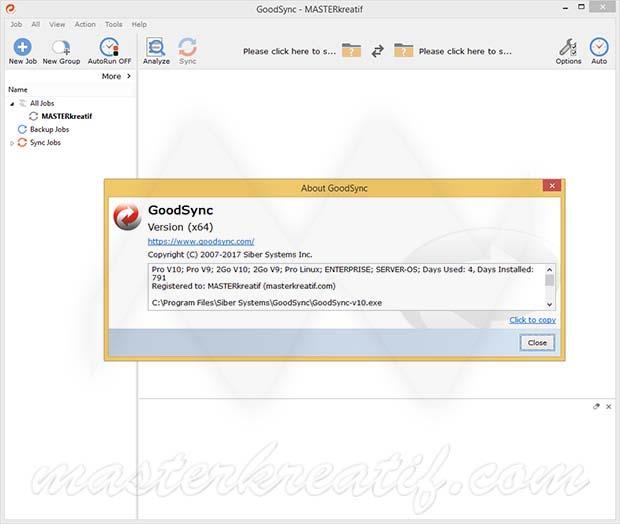Click the sync direction arrows icon
Screen dimensions: 620x524
(x=378, y=51)
